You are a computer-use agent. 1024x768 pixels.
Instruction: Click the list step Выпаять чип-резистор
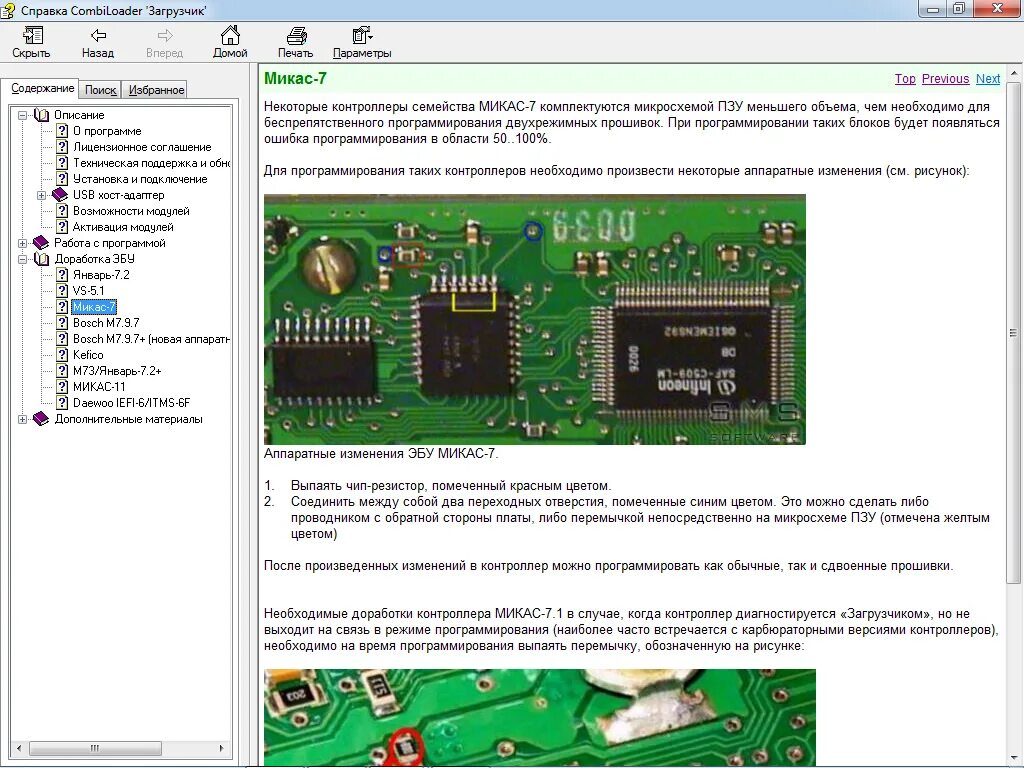coord(451,486)
